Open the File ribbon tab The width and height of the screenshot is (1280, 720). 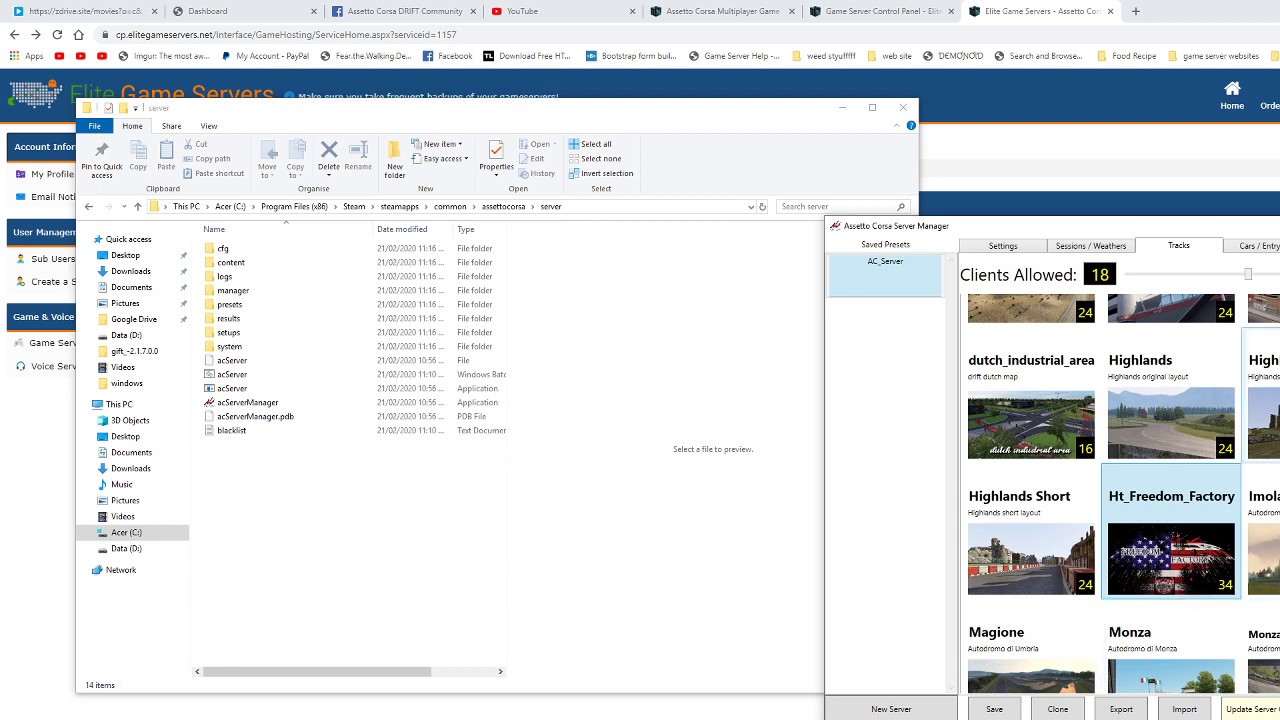click(x=94, y=126)
